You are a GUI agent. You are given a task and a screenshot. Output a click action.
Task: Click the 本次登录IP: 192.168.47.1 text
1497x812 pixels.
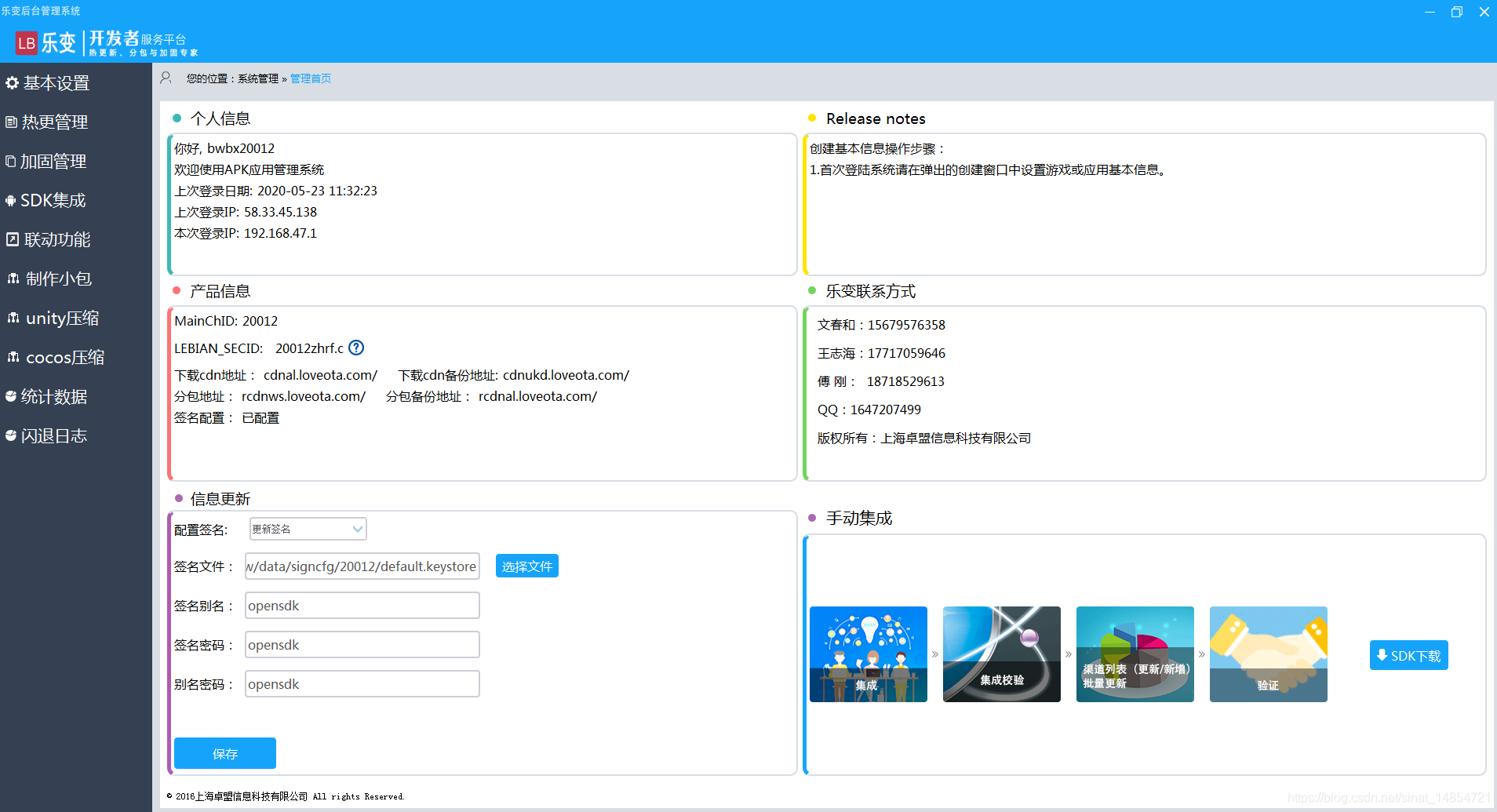point(246,233)
